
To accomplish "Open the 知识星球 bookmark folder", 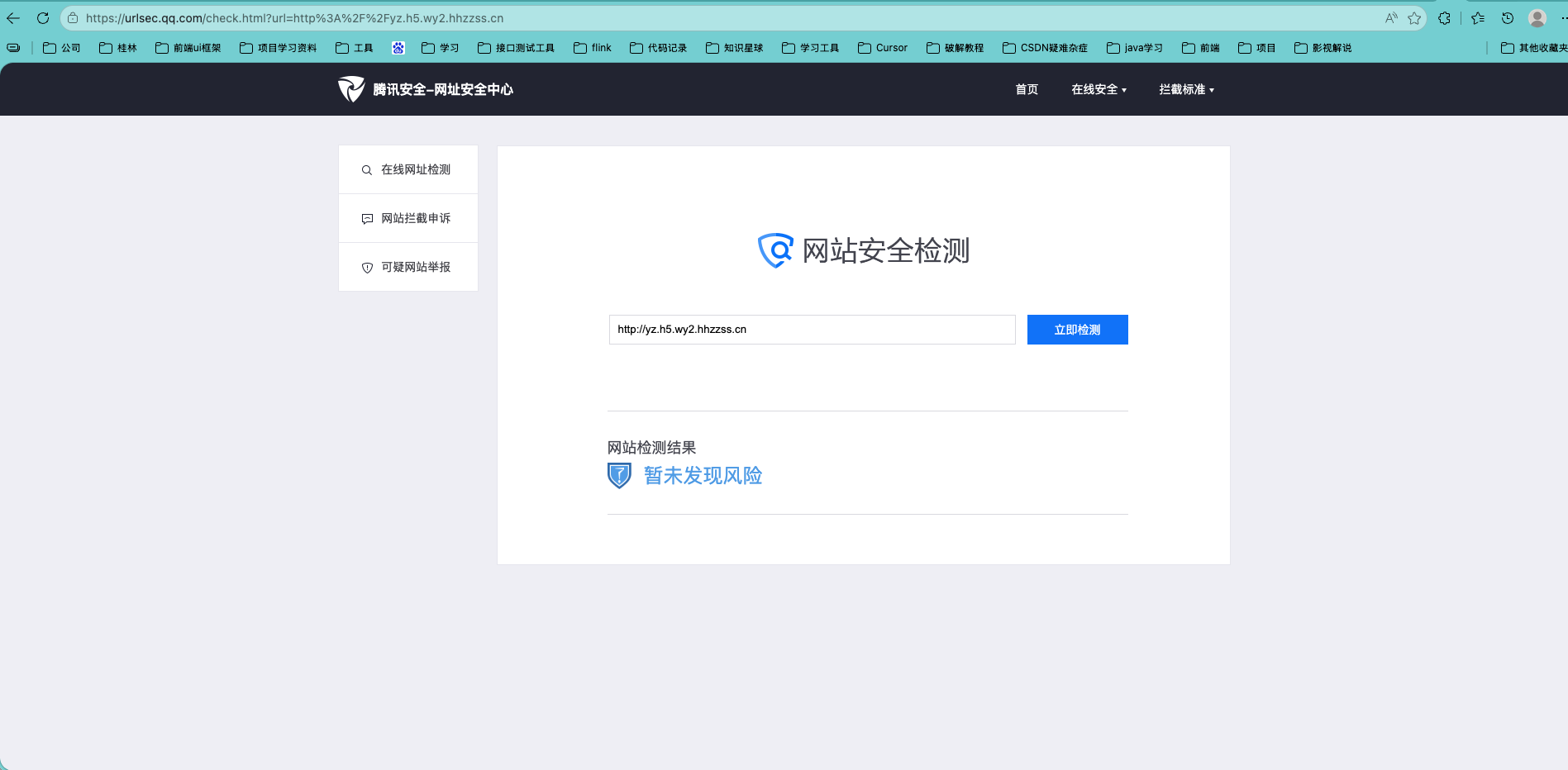I will point(735,48).
